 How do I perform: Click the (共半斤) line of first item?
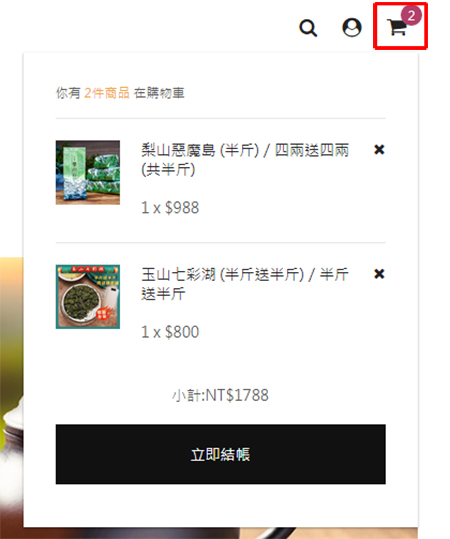tap(168, 169)
